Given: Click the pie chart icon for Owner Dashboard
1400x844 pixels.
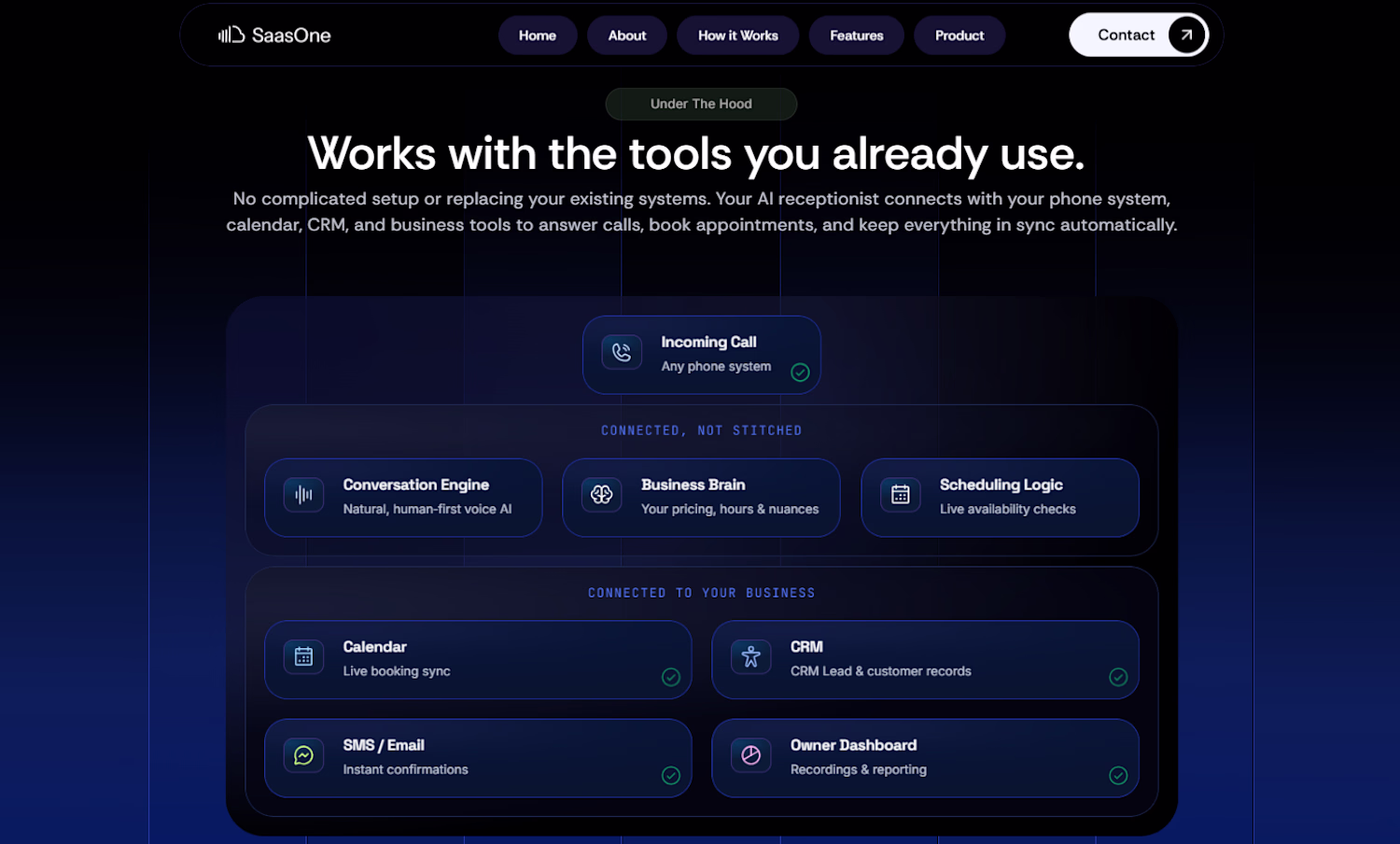Looking at the screenshot, I should (751, 755).
